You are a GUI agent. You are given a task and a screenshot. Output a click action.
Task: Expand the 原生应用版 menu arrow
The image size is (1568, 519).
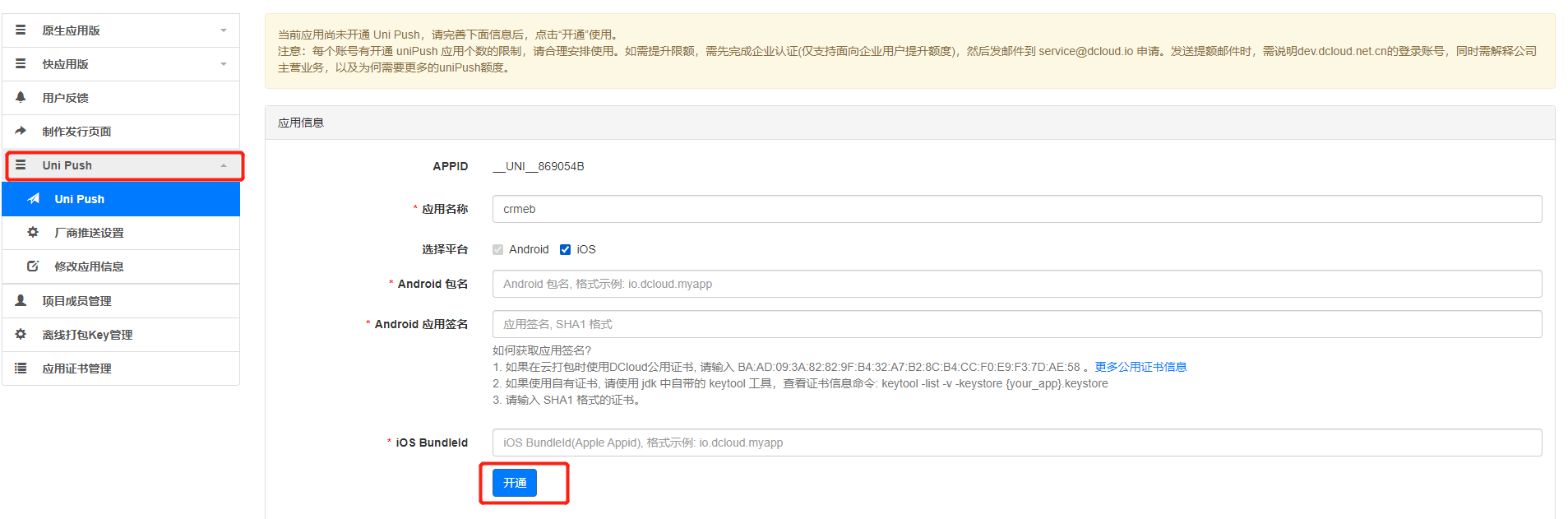coord(224,30)
